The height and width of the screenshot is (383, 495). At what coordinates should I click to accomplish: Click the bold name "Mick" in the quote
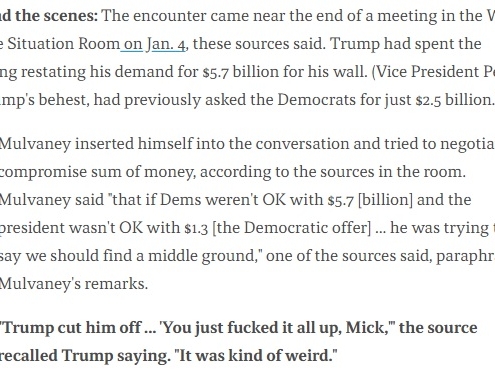(365, 327)
